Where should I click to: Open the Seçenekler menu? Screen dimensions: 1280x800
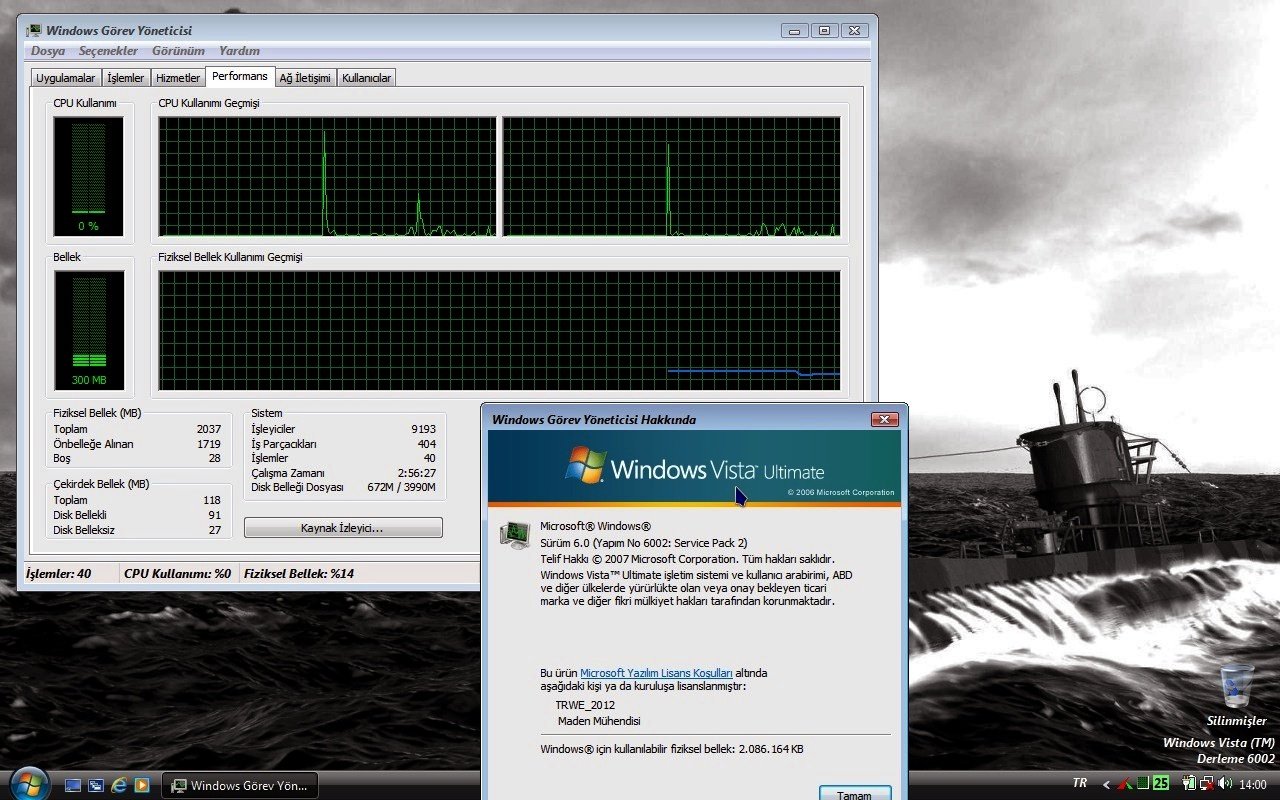108,51
